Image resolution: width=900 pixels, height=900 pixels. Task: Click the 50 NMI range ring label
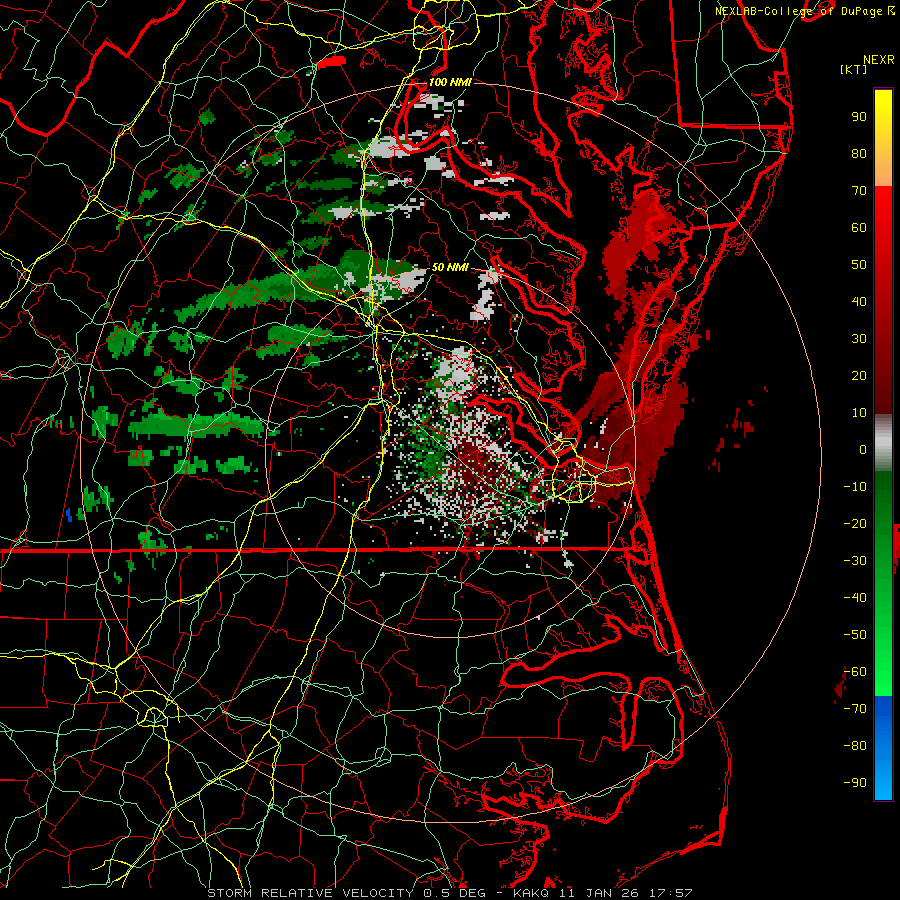point(450,267)
